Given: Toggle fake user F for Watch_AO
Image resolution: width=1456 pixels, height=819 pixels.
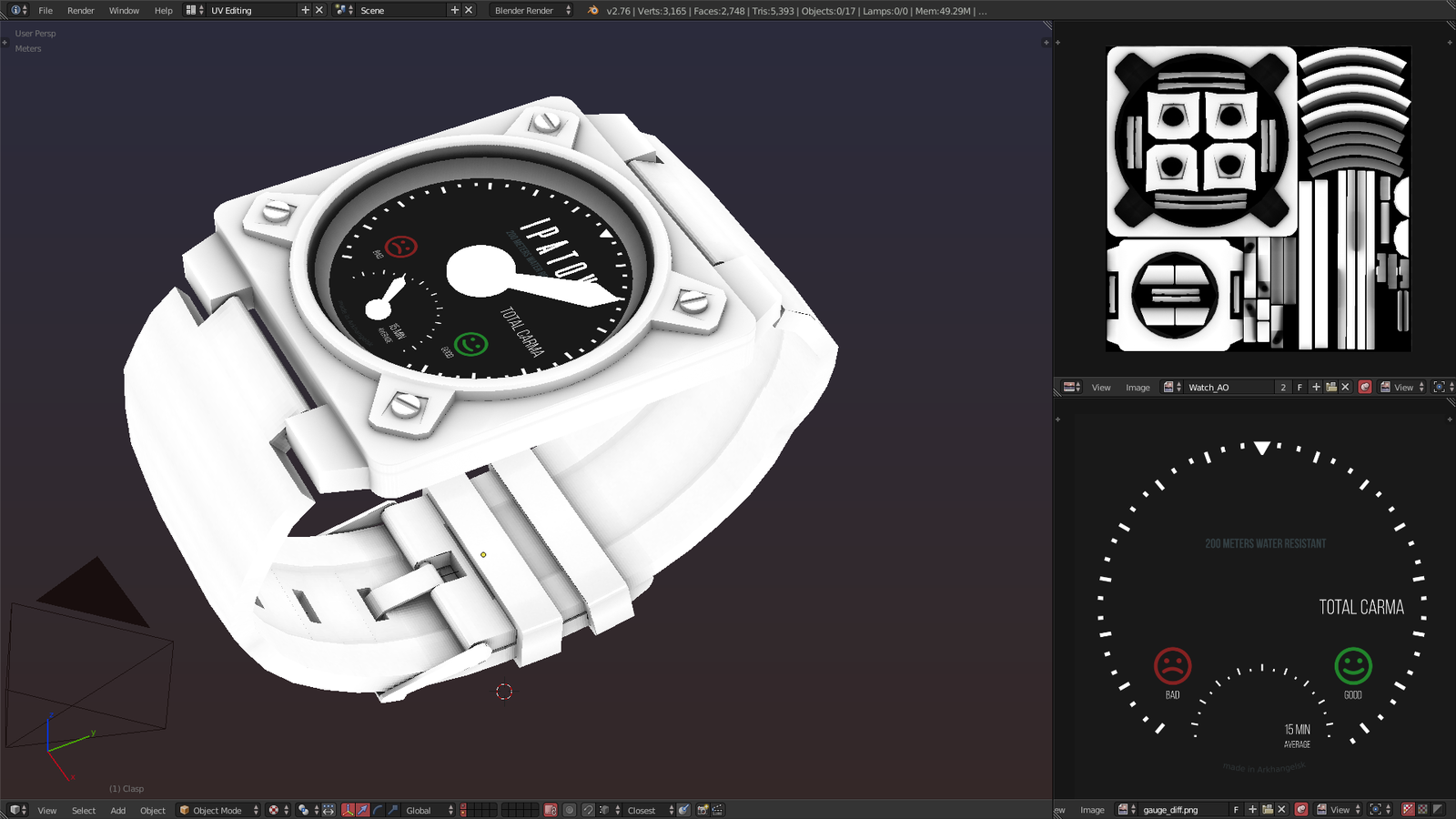Looking at the screenshot, I should 1299,388.
